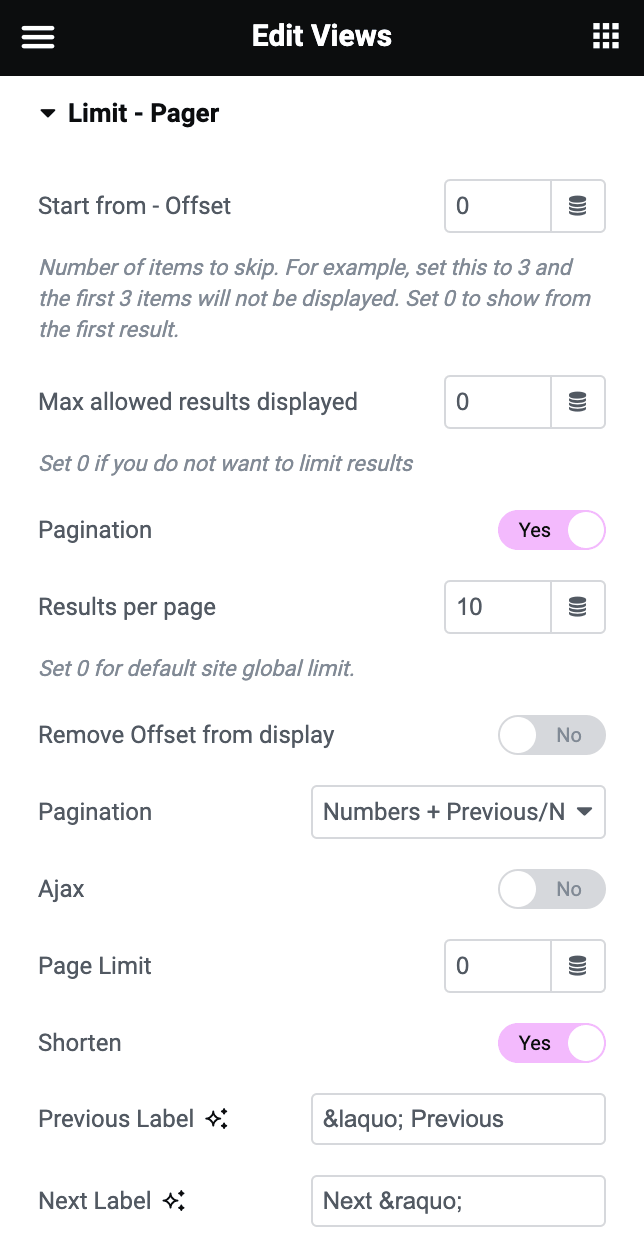Open the Pagination type dropdown
The width and height of the screenshot is (644, 1252).
pyautogui.click(x=458, y=812)
